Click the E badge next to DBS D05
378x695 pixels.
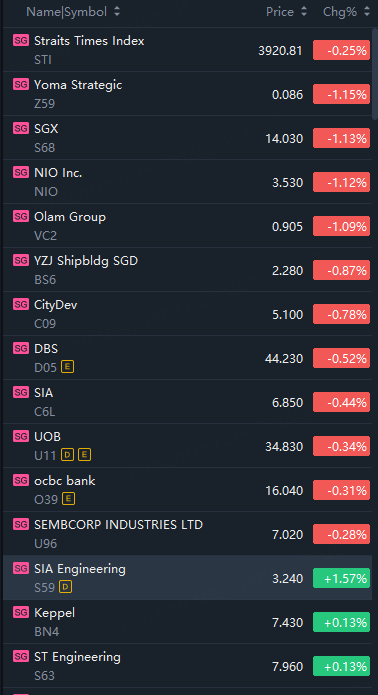pyautogui.click(x=68, y=367)
